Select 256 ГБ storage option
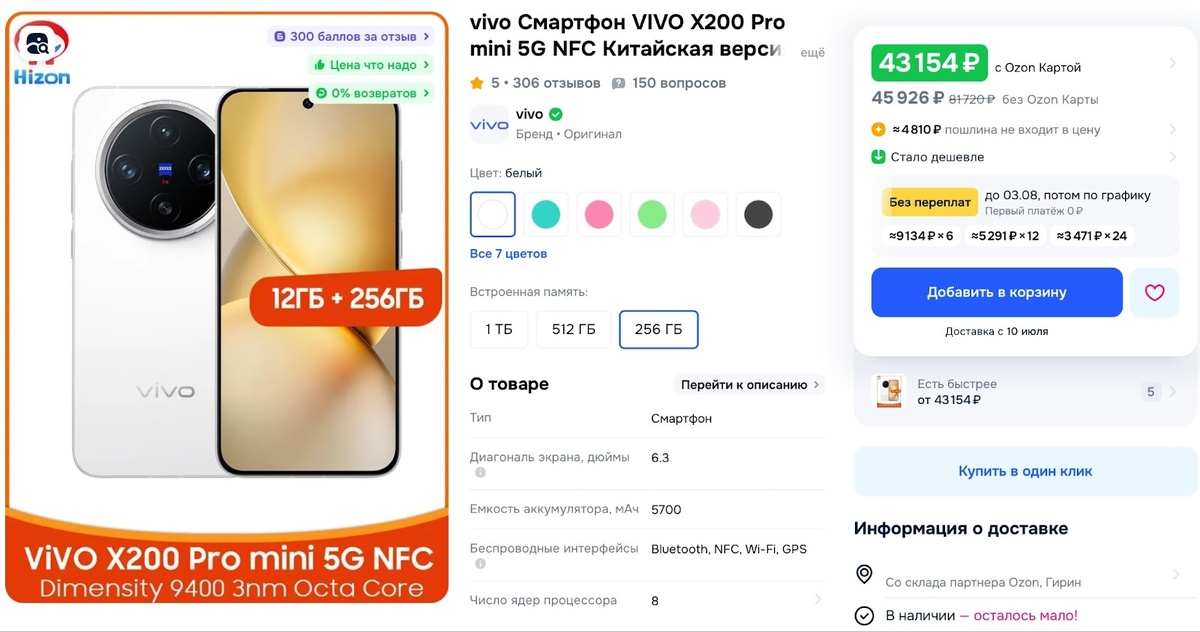The width and height of the screenshot is (1200, 632). click(x=659, y=329)
